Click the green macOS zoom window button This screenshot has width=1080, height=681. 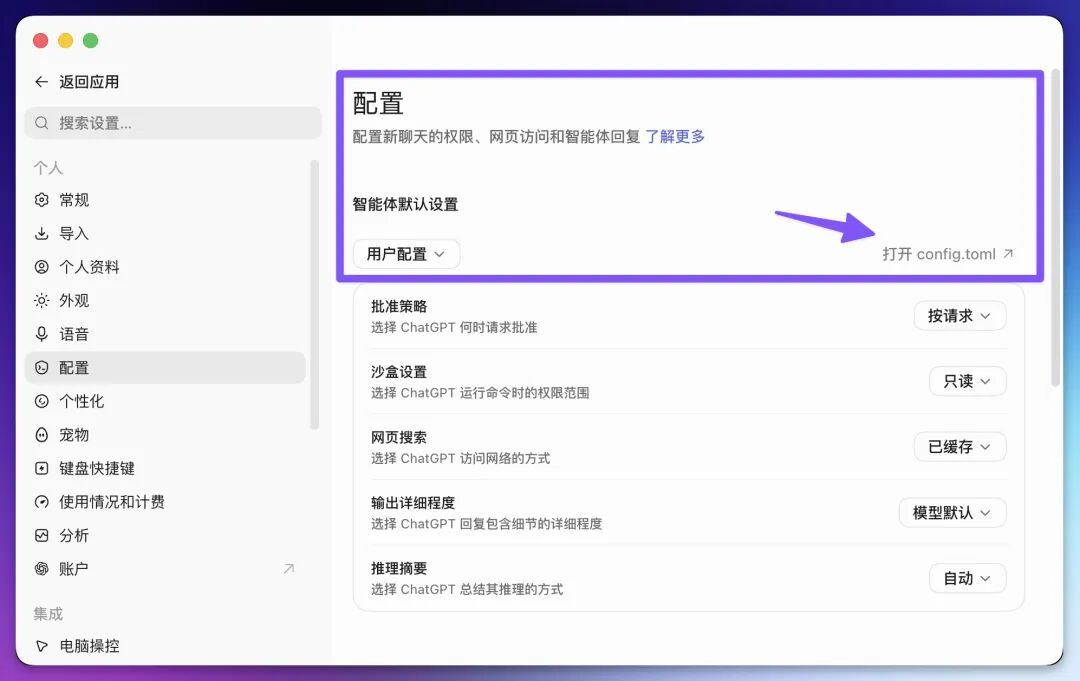[90, 41]
